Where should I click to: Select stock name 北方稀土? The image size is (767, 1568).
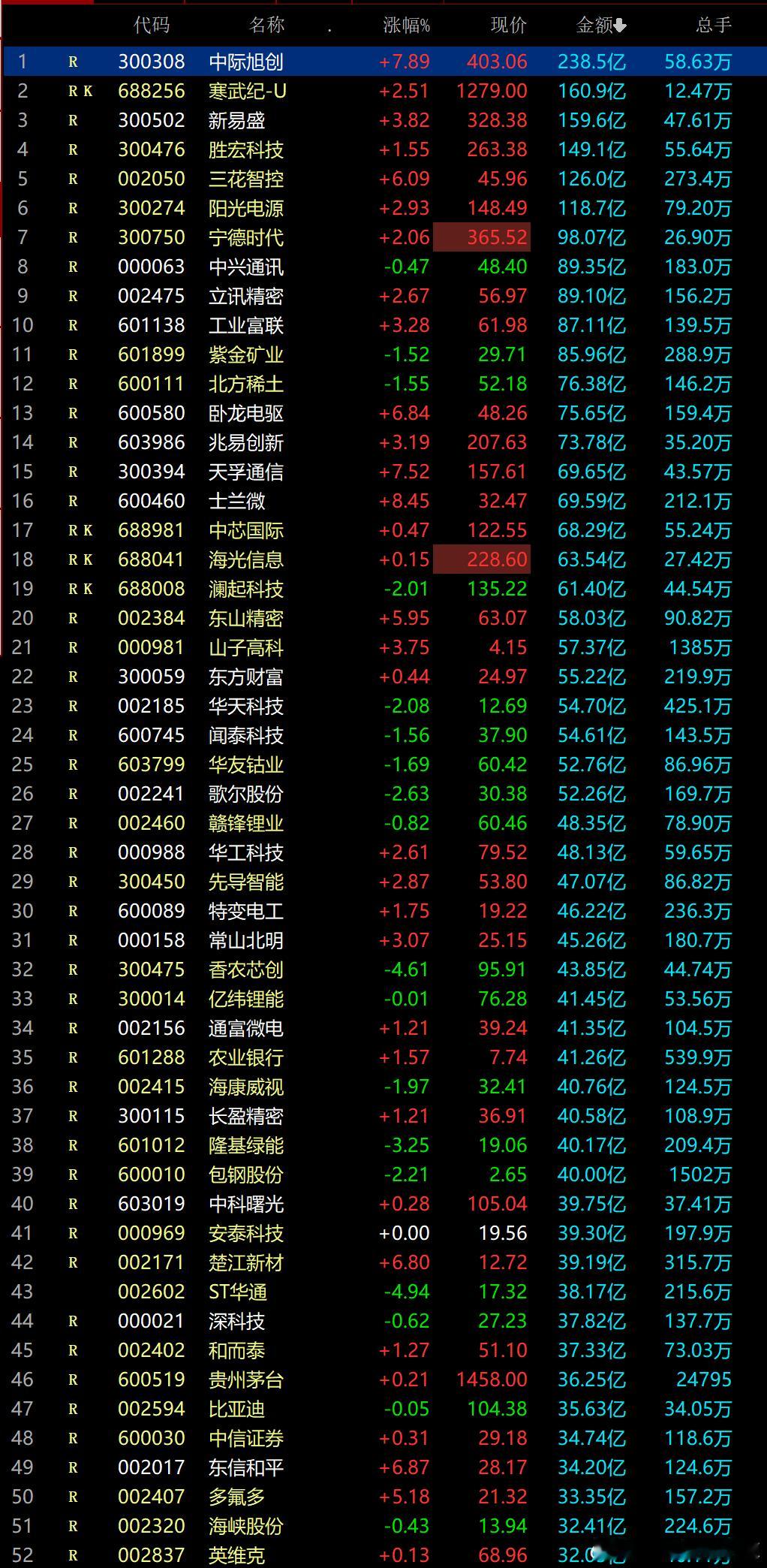coord(246,384)
